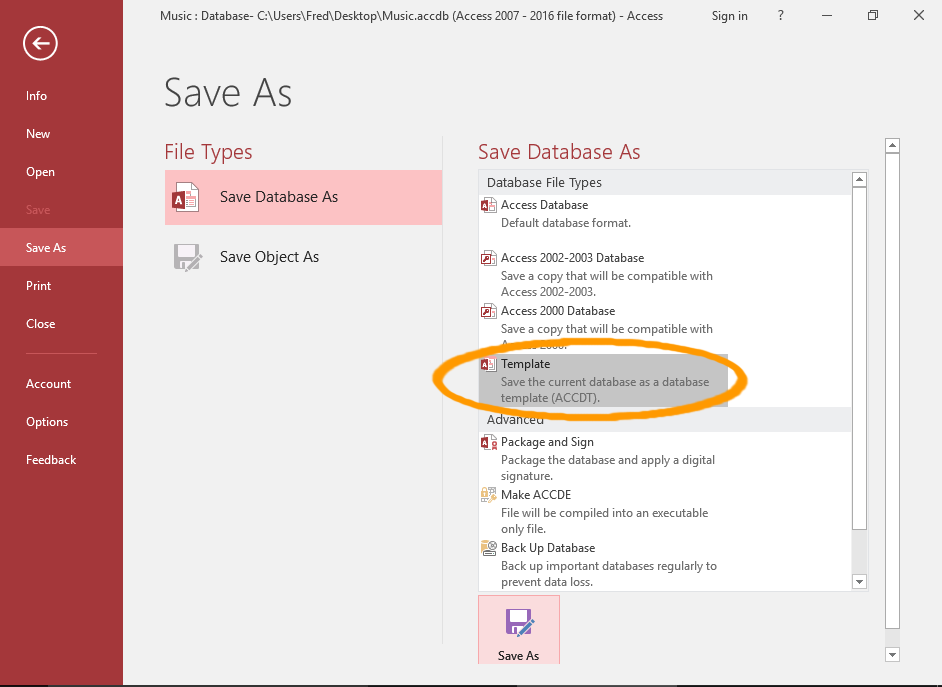Close the Access window
The height and width of the screenshot is (687, 942).
(x=919, y=16)
